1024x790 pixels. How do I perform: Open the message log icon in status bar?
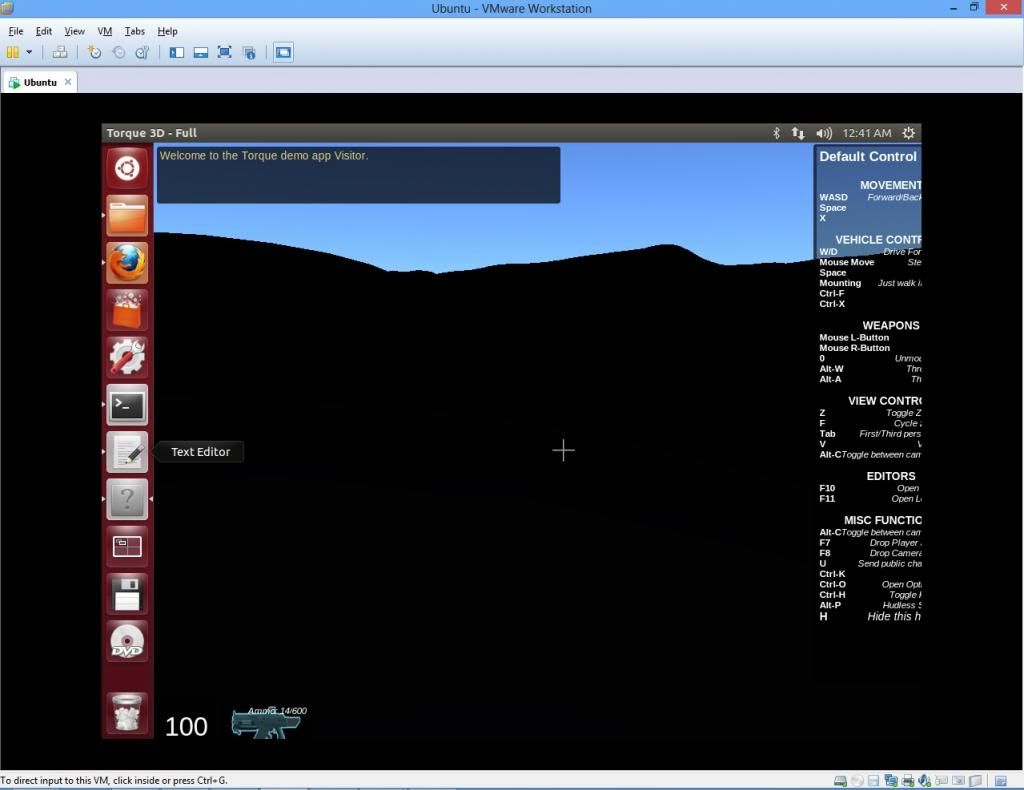click(x=1000, y=780)
